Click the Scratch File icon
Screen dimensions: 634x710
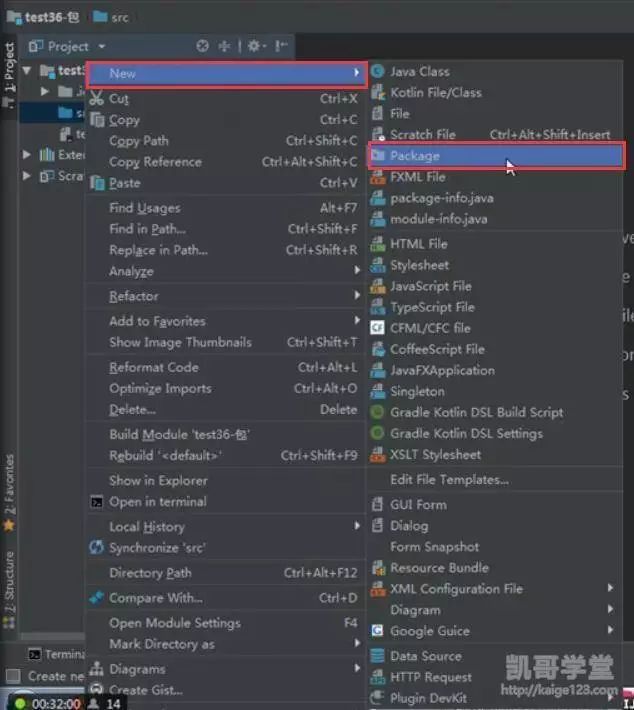coord(377,134)
